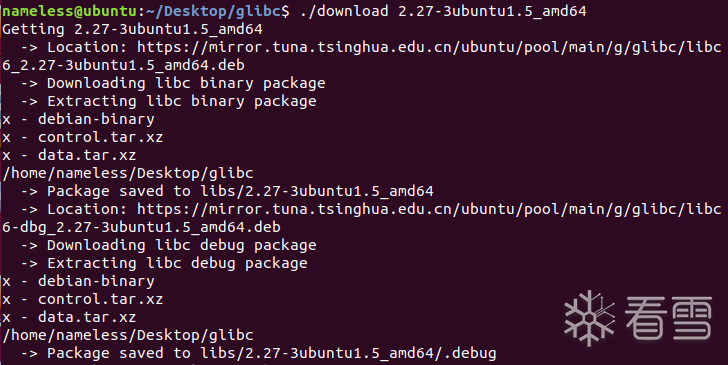Click the 'Package saved to libs/2.27-3ubuntu1.5_amd64' line
The height and width of the screenshot is (365, 728).
click(x=227, y=191)
